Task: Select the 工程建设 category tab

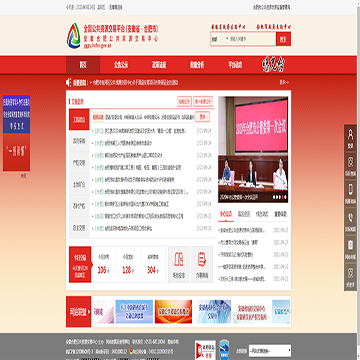Action: 79,119
